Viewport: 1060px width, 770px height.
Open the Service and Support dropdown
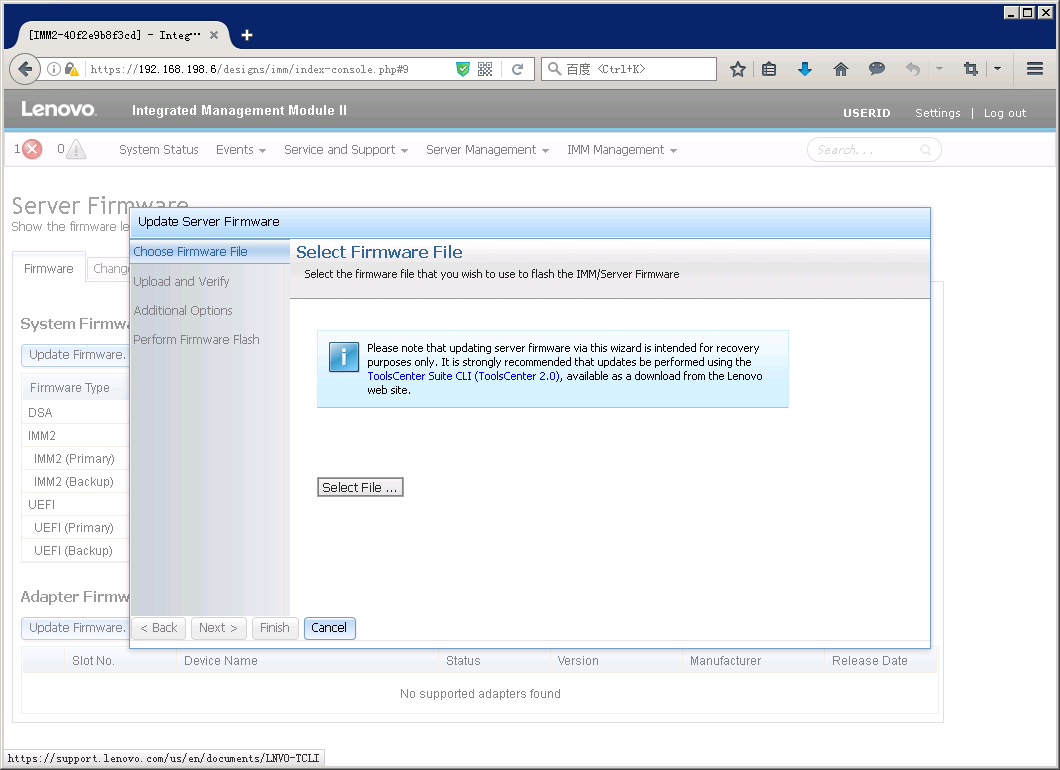(345, 150)
